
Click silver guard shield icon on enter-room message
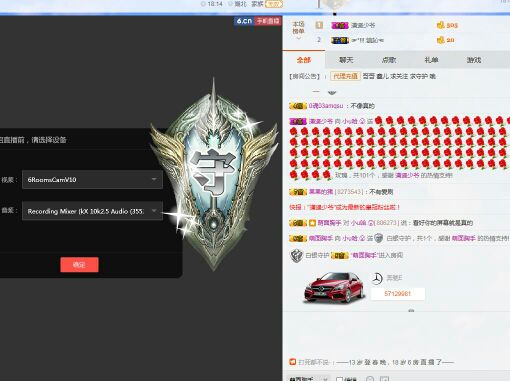pyautogui.click(x=296, y=256)
